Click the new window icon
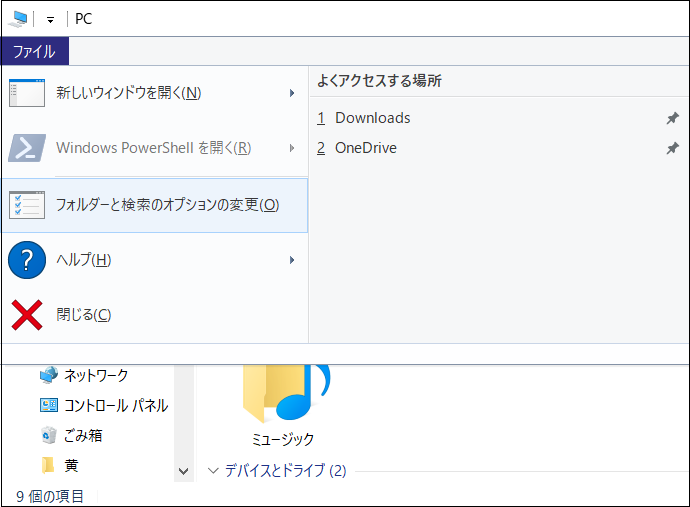Image resolution: width=690 pixels, height=507 pixels. (27, 93)
